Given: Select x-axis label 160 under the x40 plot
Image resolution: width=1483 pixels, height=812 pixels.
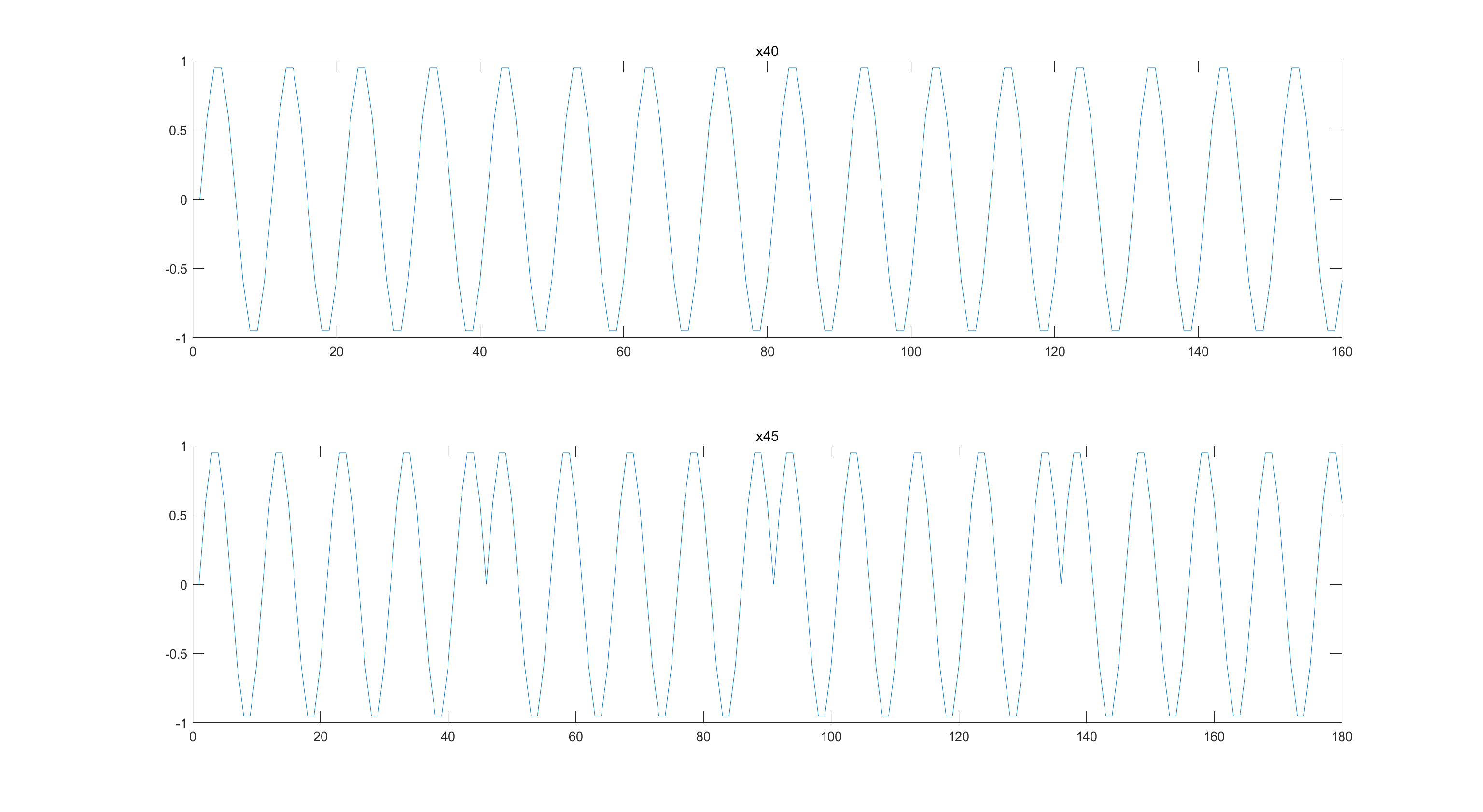Looking at the screenshot, I should (1342, 352).
